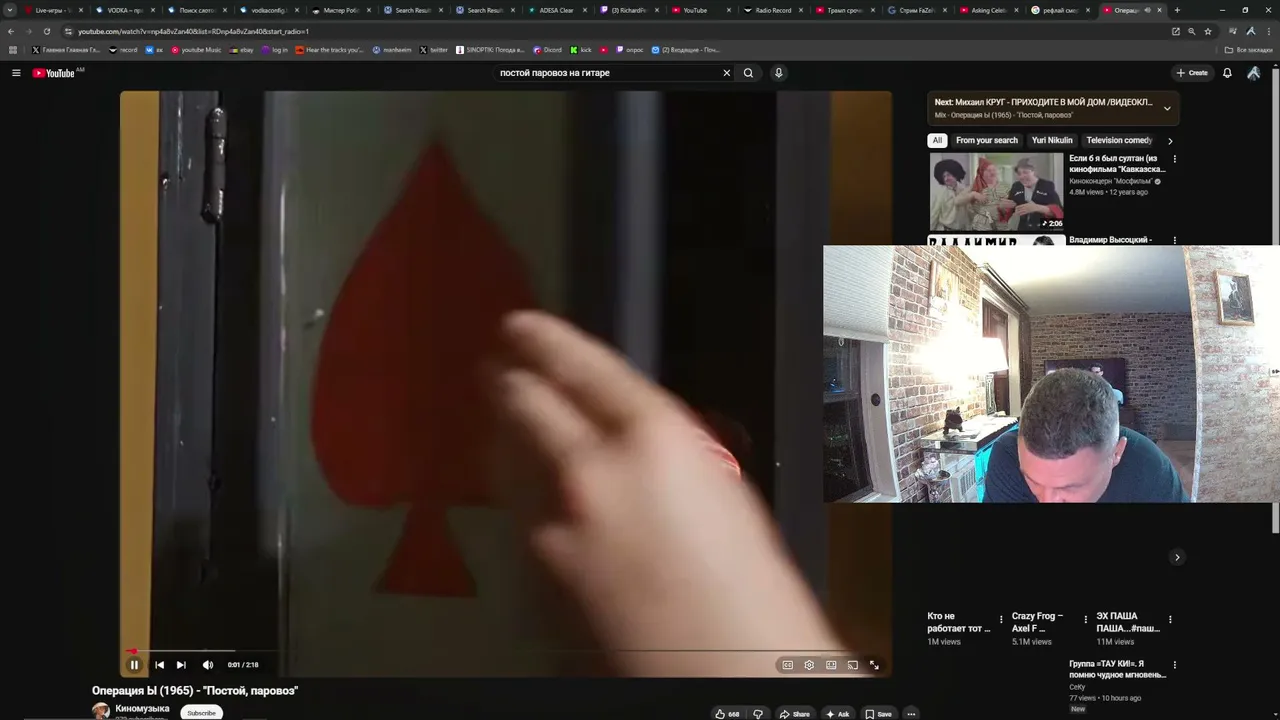Select the Television comedy chip
Screen dimensions: 1280x720
[x=1119, y=141]
